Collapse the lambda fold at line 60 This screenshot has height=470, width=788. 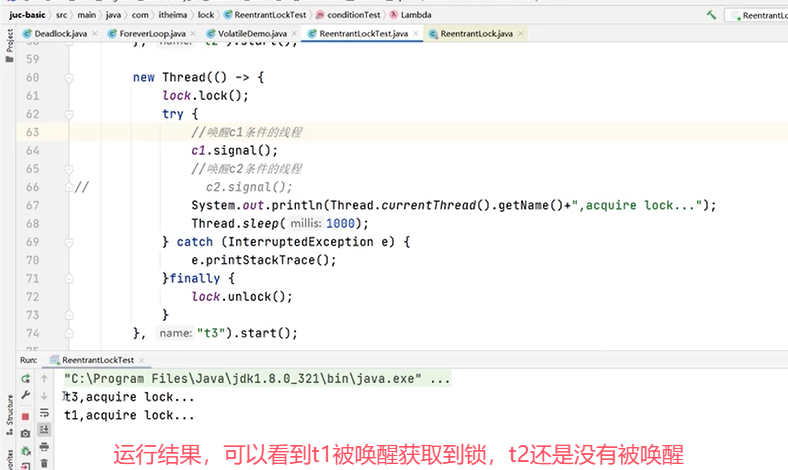[x=69, y=78]
